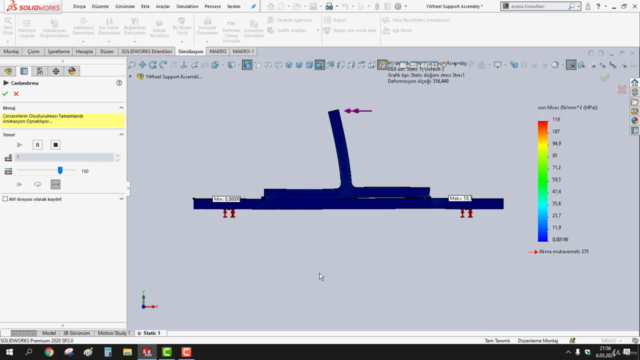Click the greyed Play animation button
Screen dimensions: 640x360
point(20,145)
